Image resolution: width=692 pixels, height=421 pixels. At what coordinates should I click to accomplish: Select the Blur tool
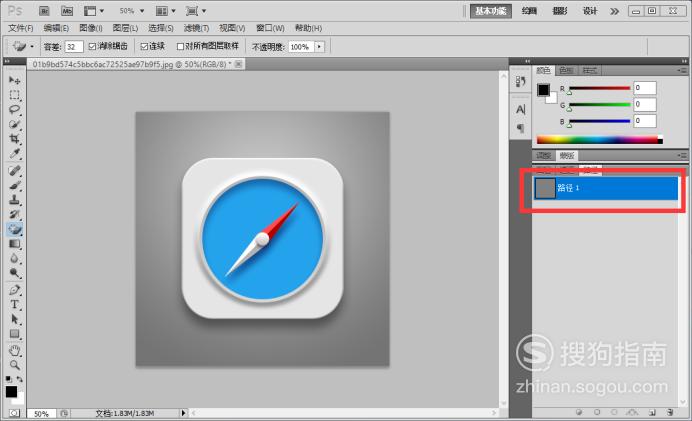[x=15, y=258]
